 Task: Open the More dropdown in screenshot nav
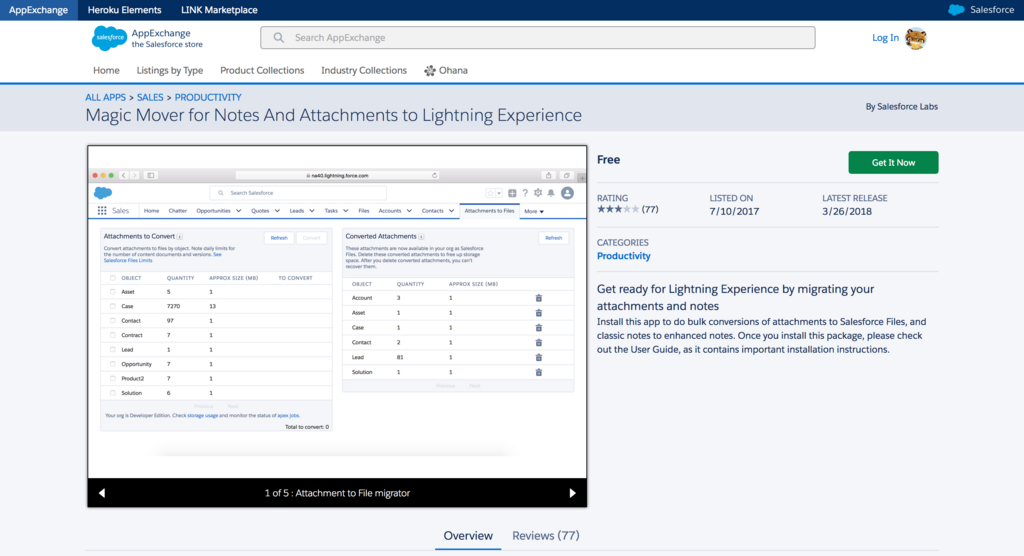534,212
